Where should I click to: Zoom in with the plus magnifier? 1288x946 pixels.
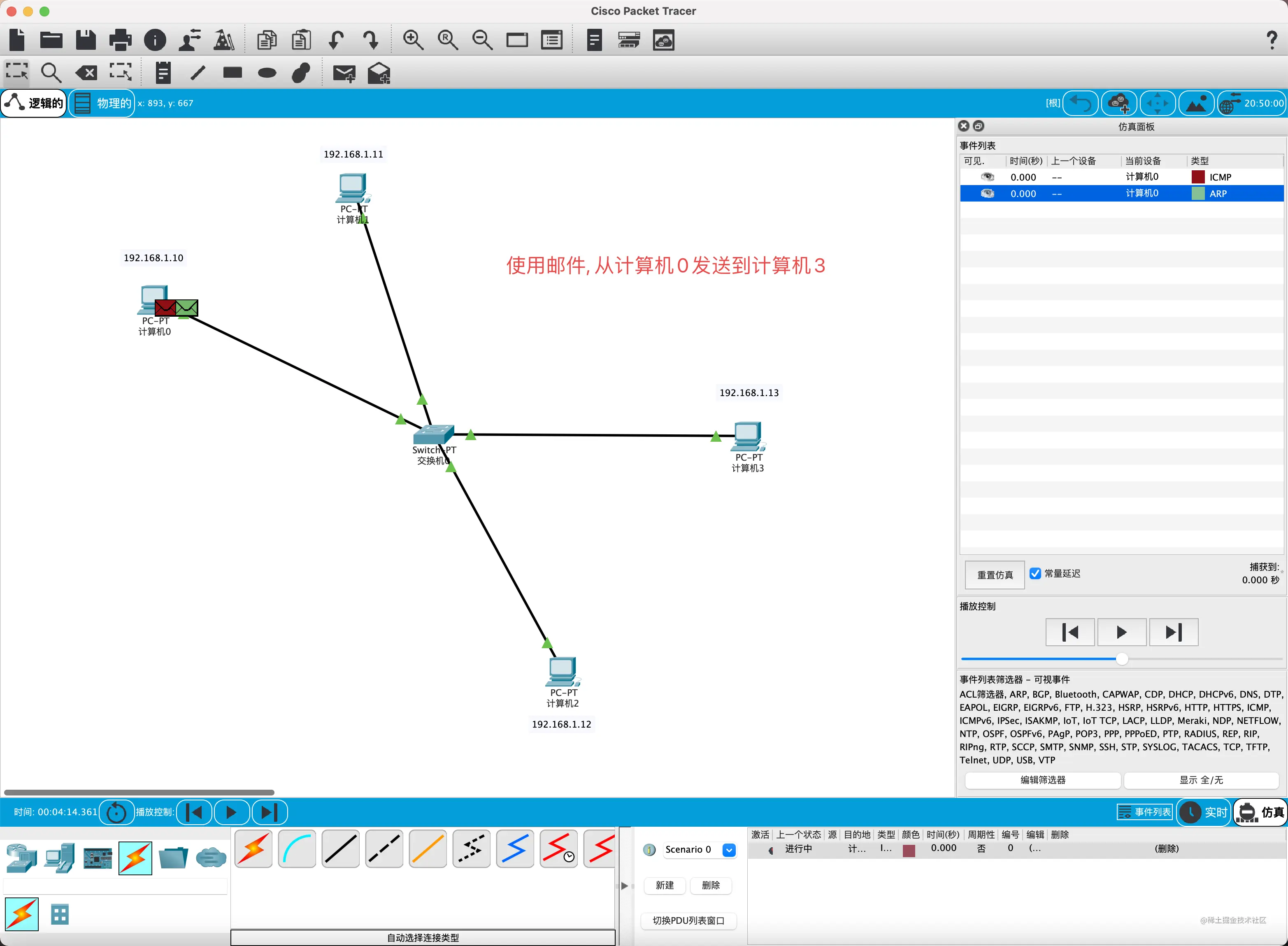413,40
